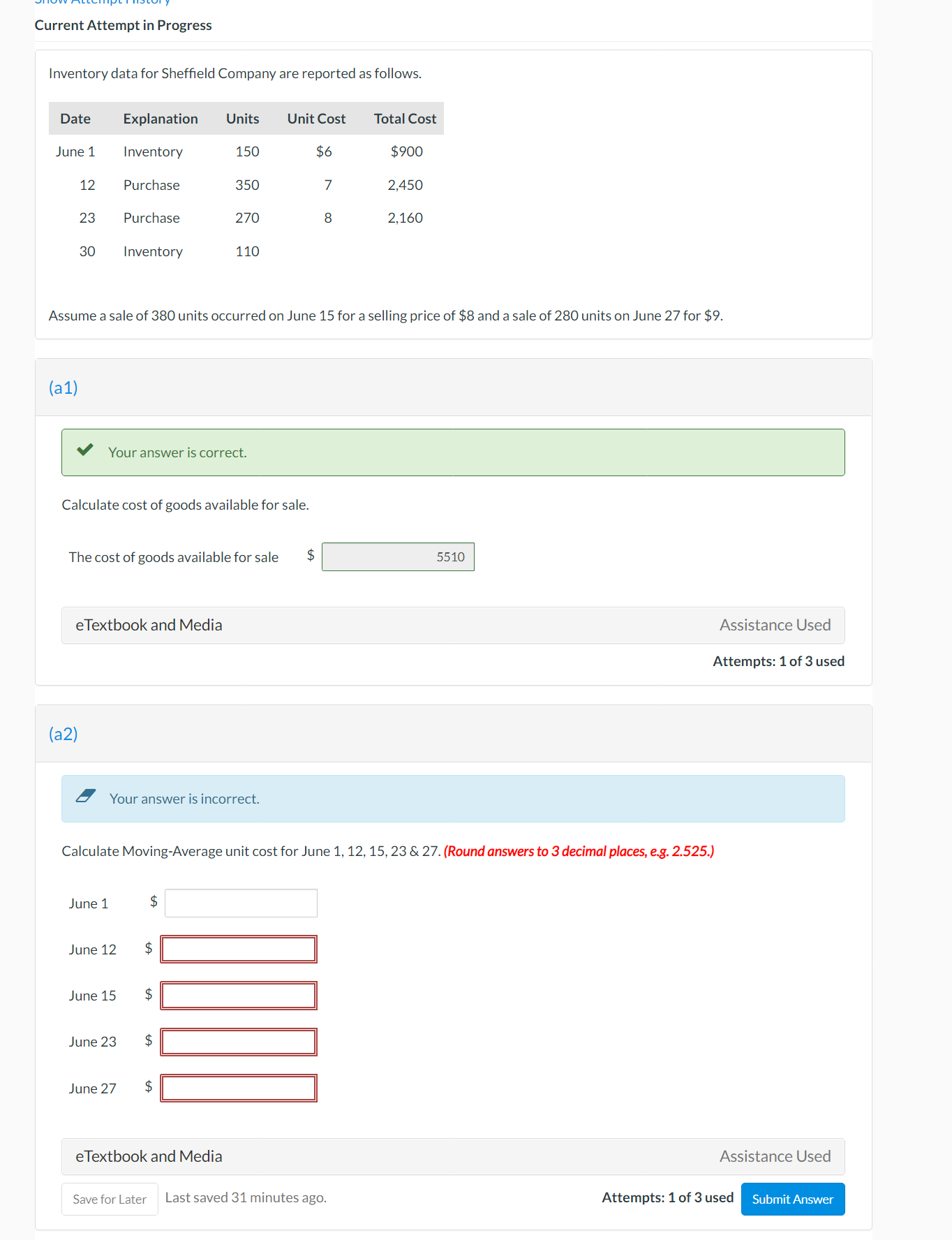Click the Explanation column header
The image size is (952, 1240).
click(161, 119)
